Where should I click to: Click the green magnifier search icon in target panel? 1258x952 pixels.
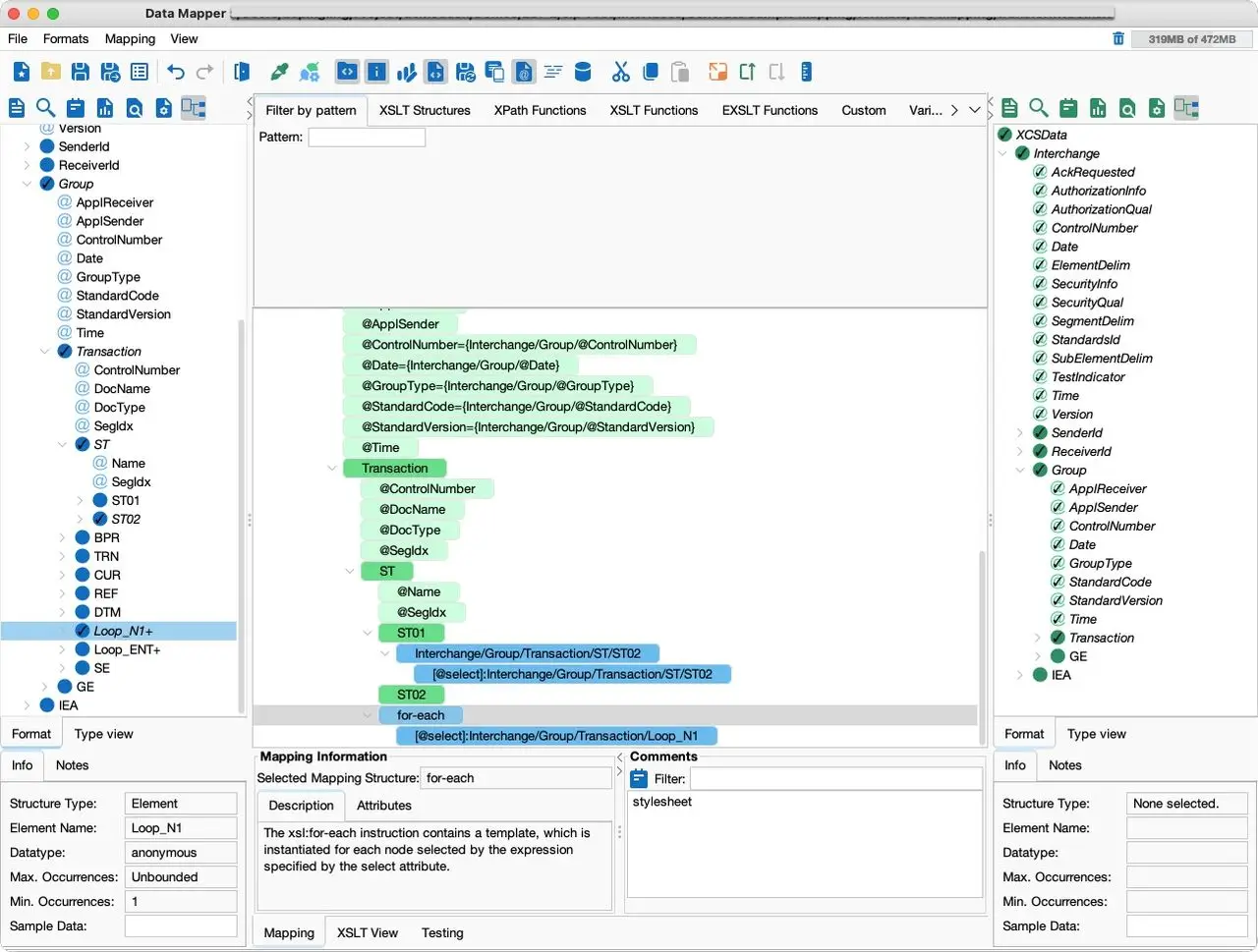tap(1039, 108)
